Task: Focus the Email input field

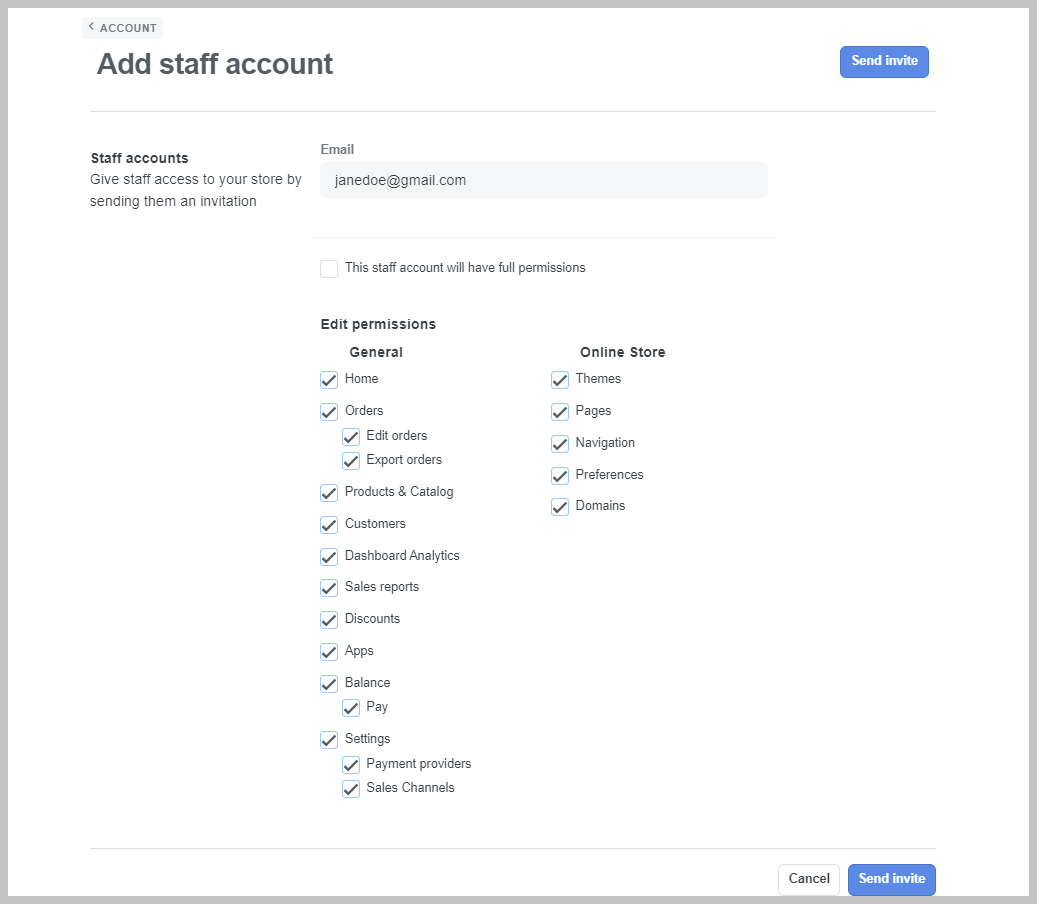Action: pos(544,180)
